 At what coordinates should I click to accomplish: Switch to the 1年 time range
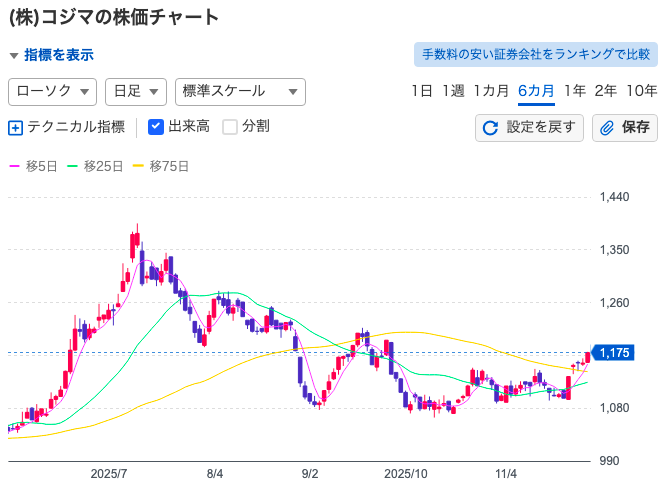click(574, 91)
